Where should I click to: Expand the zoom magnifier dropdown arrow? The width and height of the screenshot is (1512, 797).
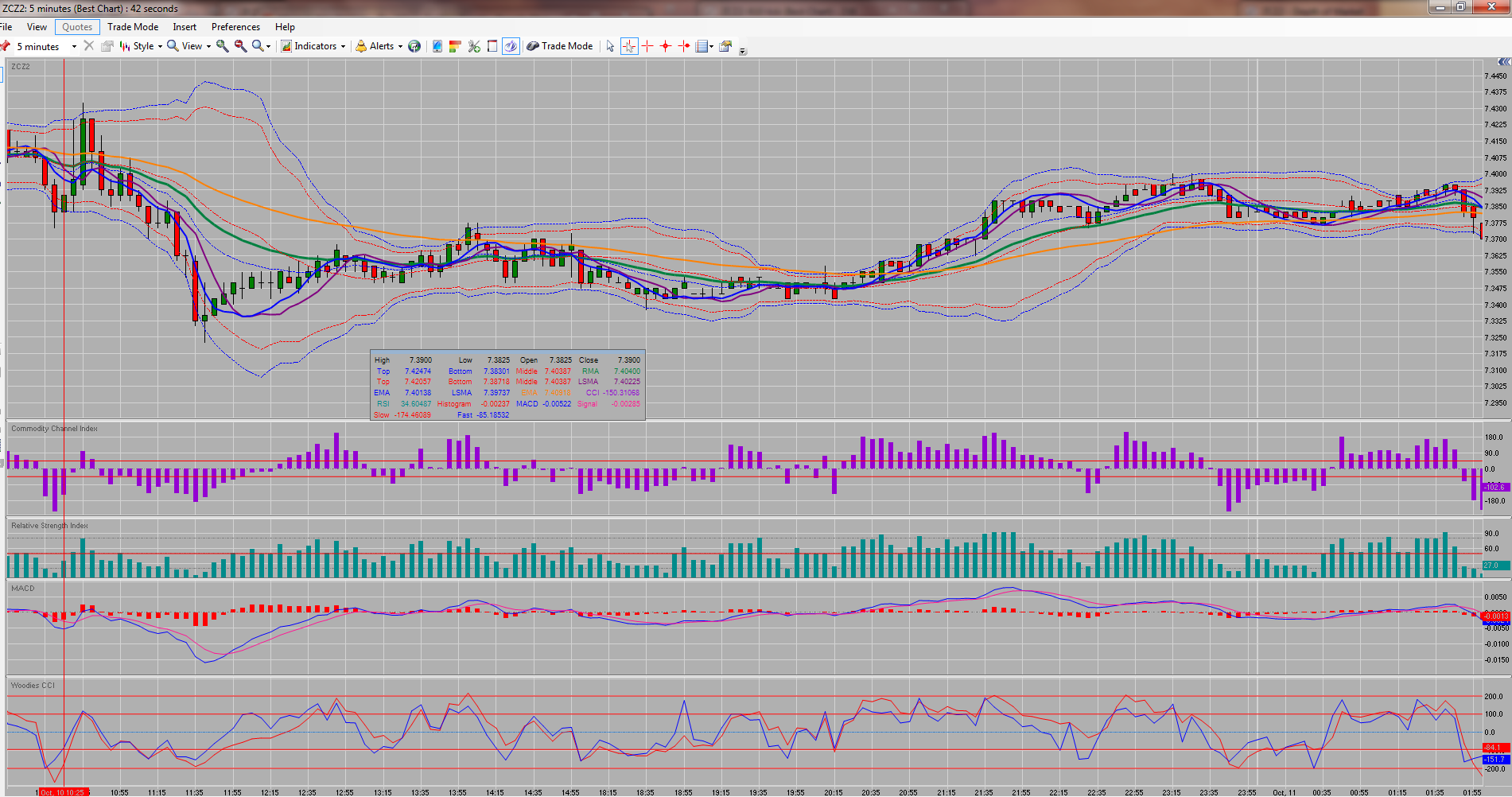coord(268,46)
